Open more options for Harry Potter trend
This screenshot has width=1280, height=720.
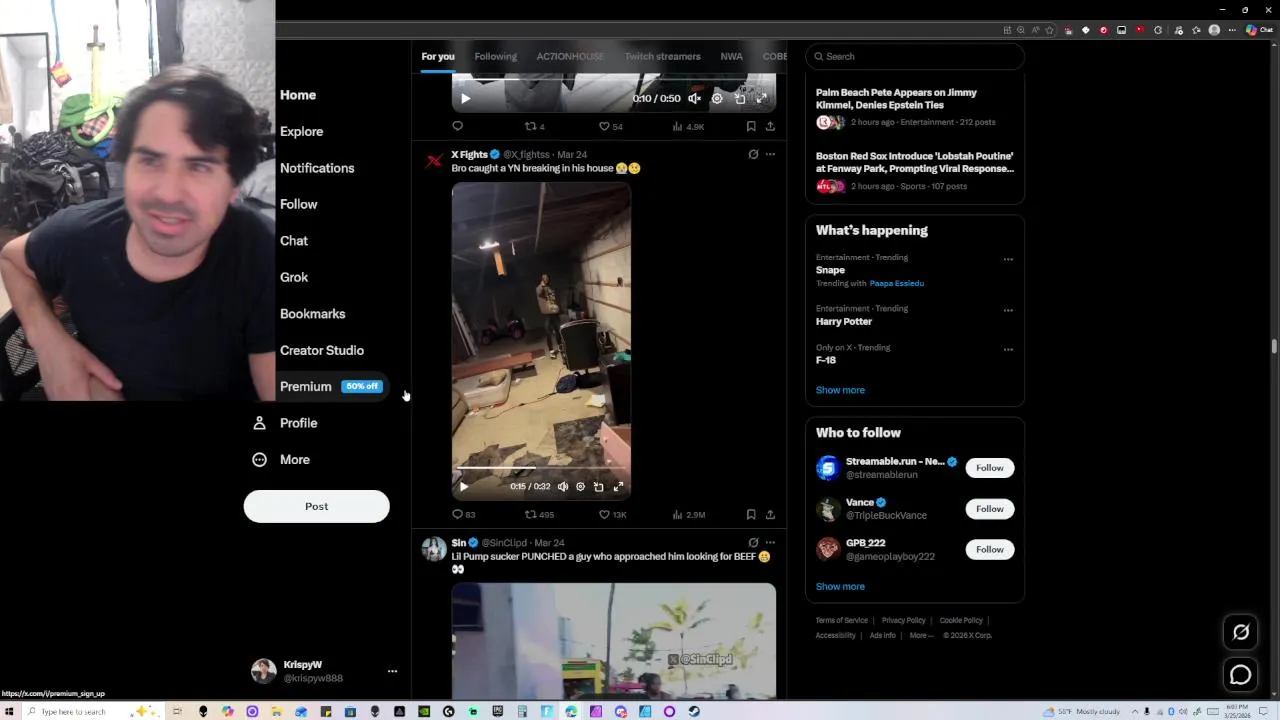[1008, 310]
